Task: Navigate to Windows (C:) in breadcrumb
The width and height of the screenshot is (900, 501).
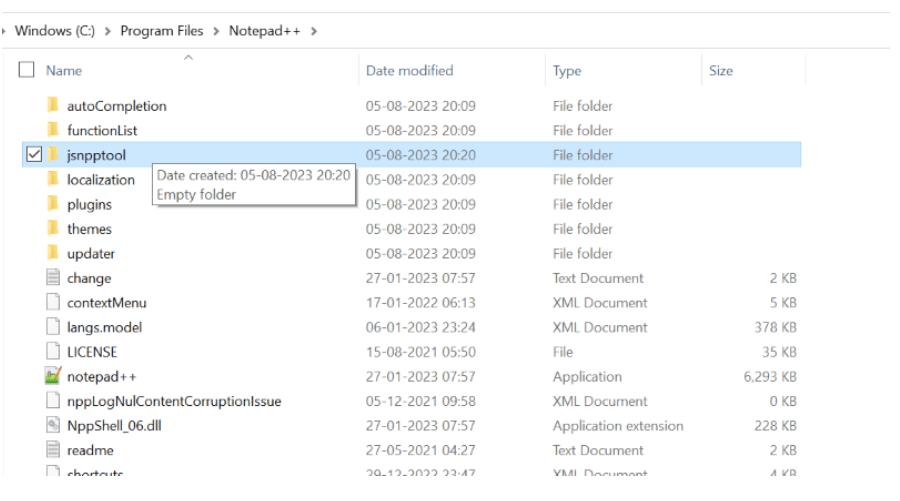Action: 58,32
